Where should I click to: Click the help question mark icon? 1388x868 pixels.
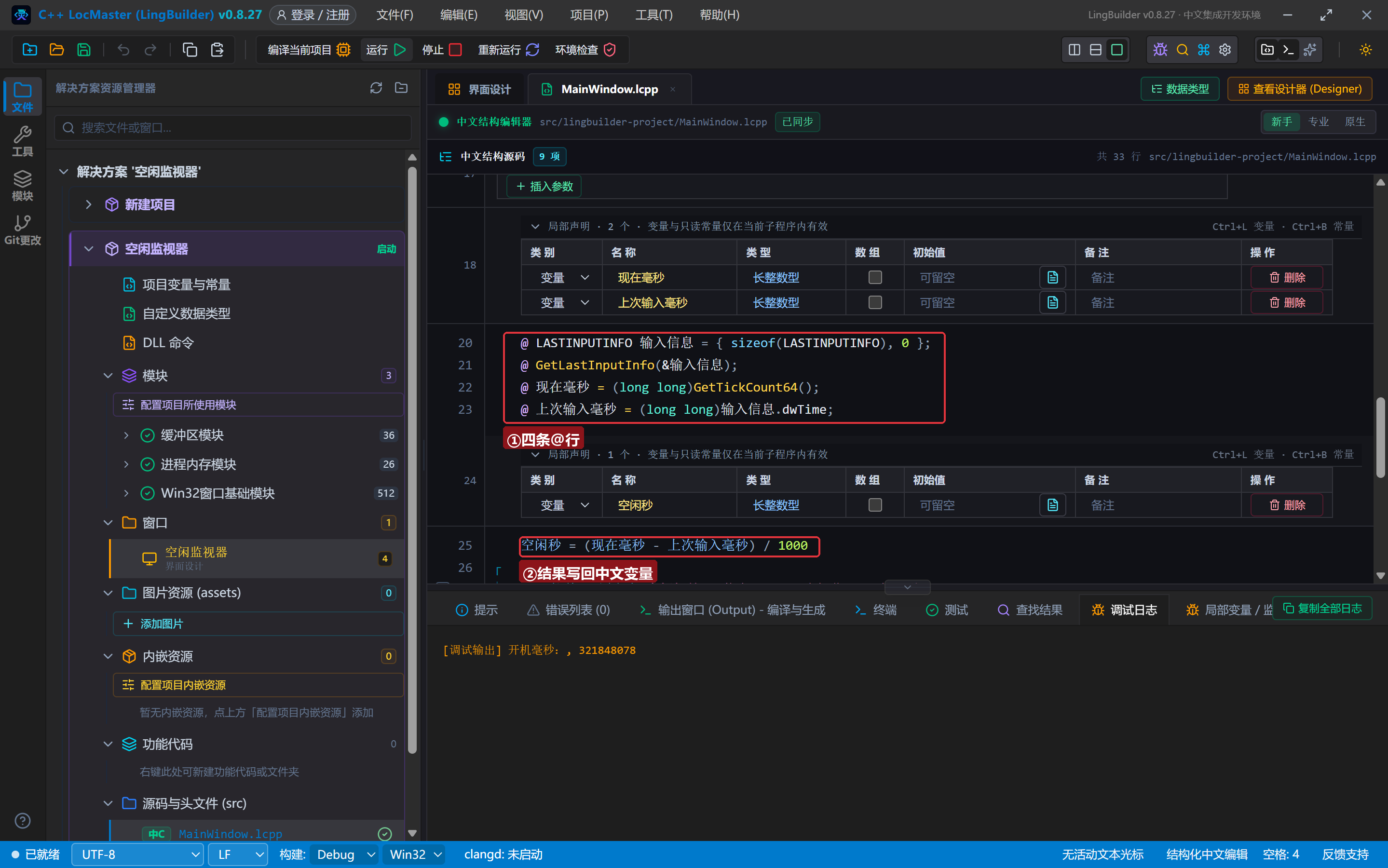[x=22, y=820]
